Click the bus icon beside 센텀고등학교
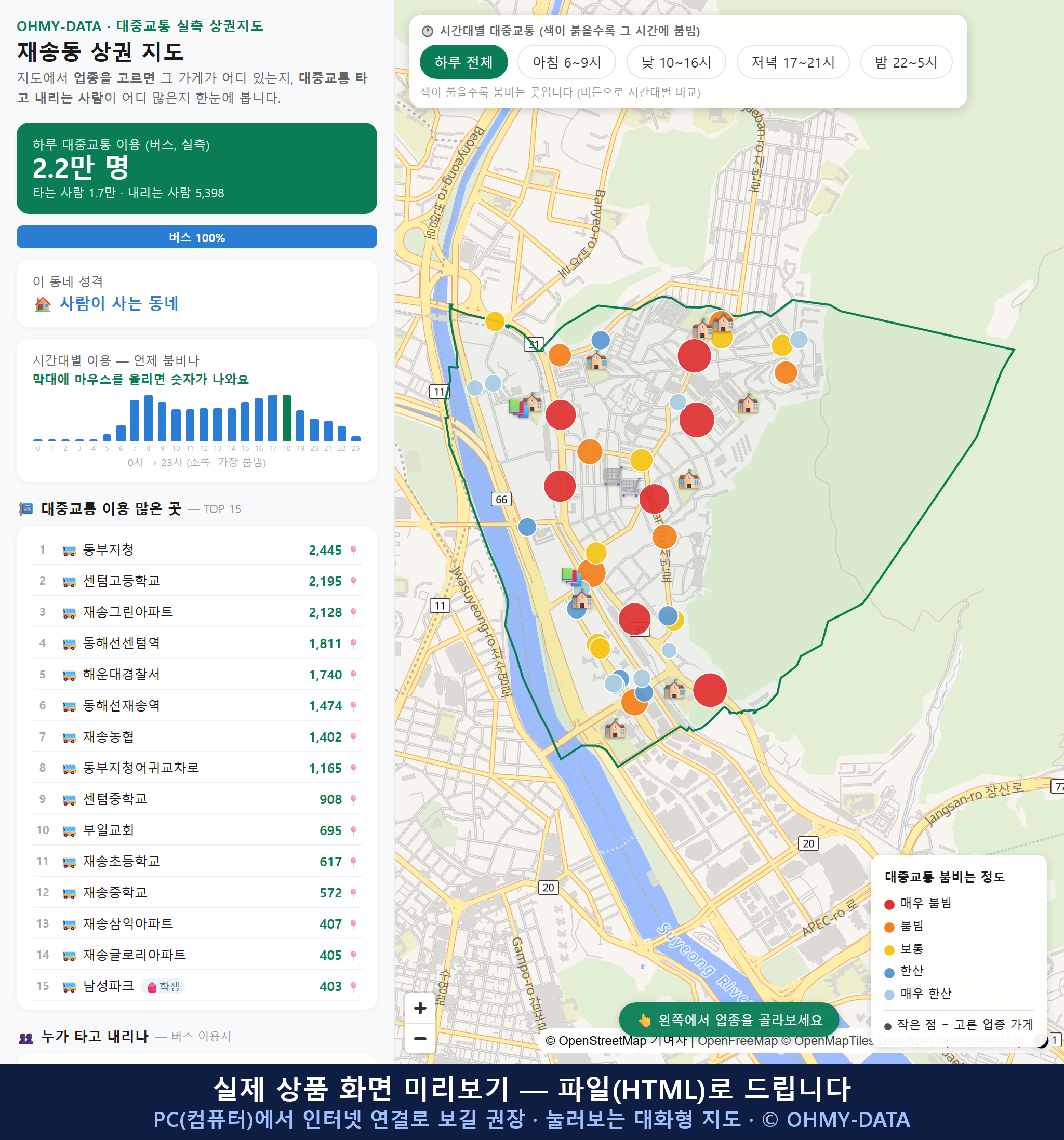Viewport: 1064px width, 1140px height. pos(69,582)
